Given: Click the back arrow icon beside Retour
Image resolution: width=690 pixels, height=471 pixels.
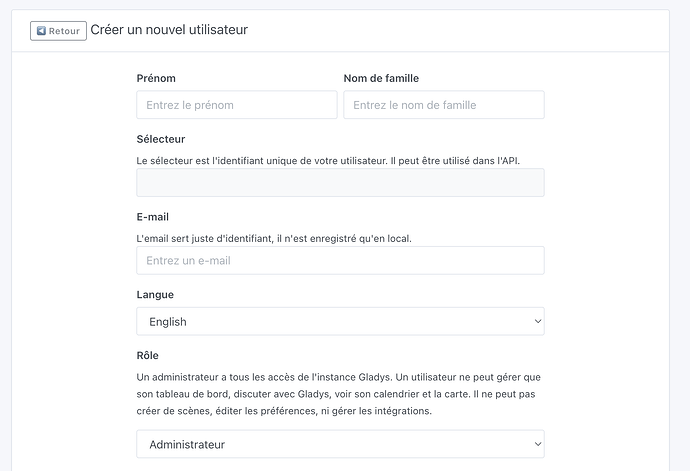Looking at the screenshot, I should [41, 31].
